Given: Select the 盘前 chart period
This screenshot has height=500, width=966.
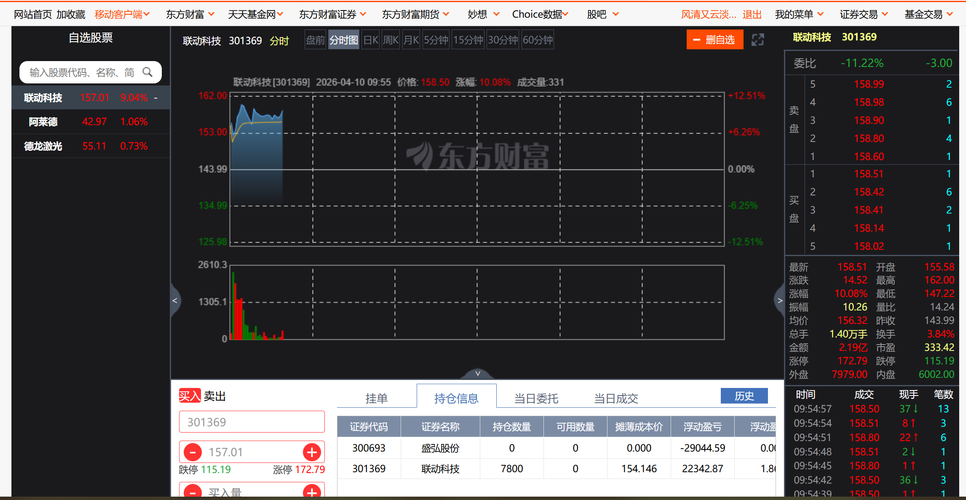Looking at the screenshot, I should [315, 41].
